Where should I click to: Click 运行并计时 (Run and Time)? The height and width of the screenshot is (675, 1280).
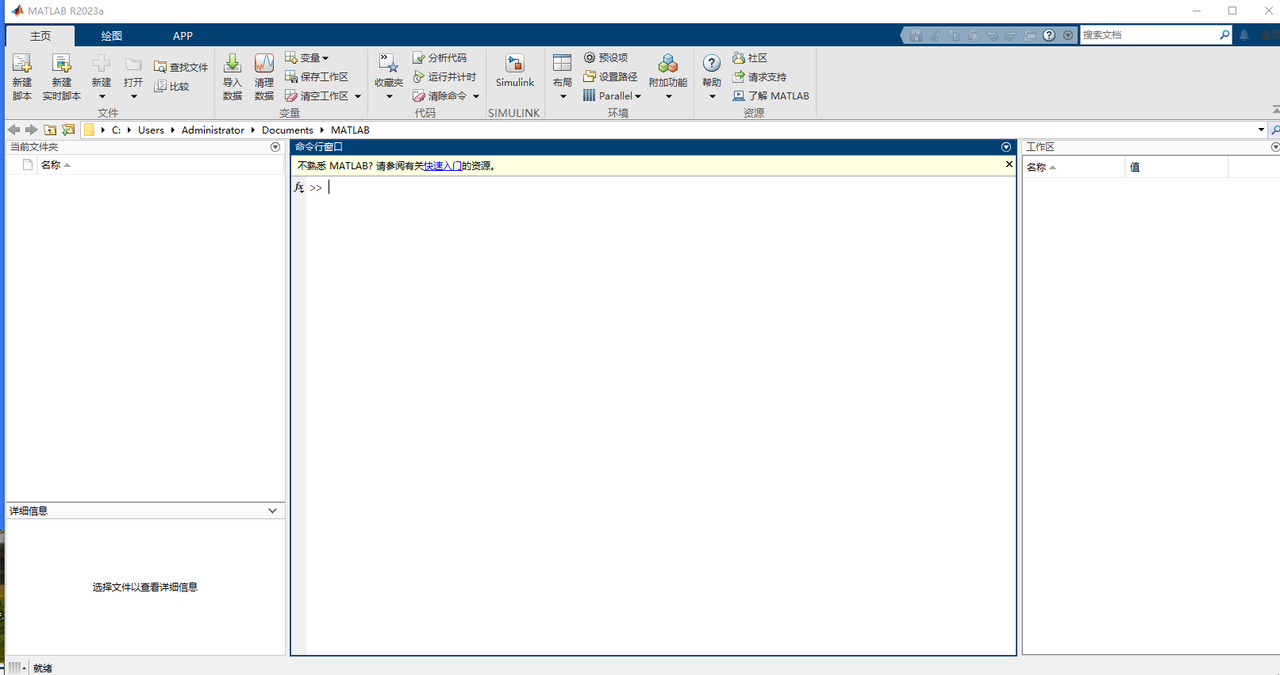click(444, 77)
